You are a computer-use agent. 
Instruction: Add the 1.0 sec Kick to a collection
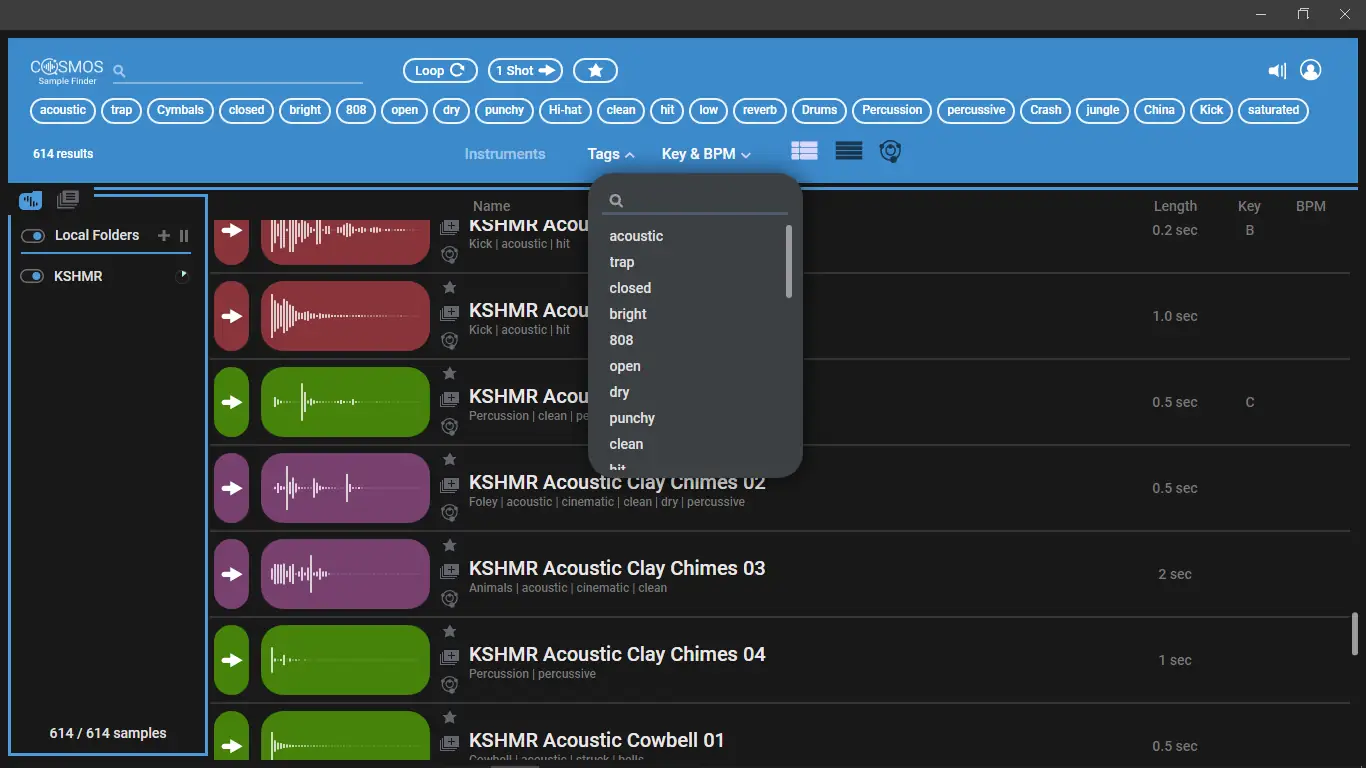[x=450, y=313]
